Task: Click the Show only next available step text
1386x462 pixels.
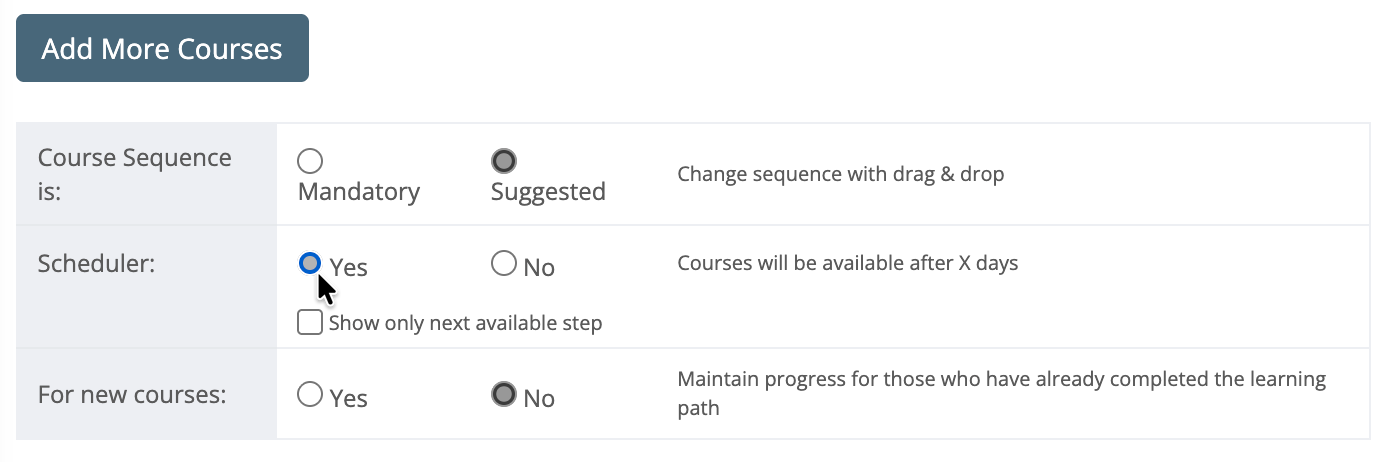Action: 465,324
